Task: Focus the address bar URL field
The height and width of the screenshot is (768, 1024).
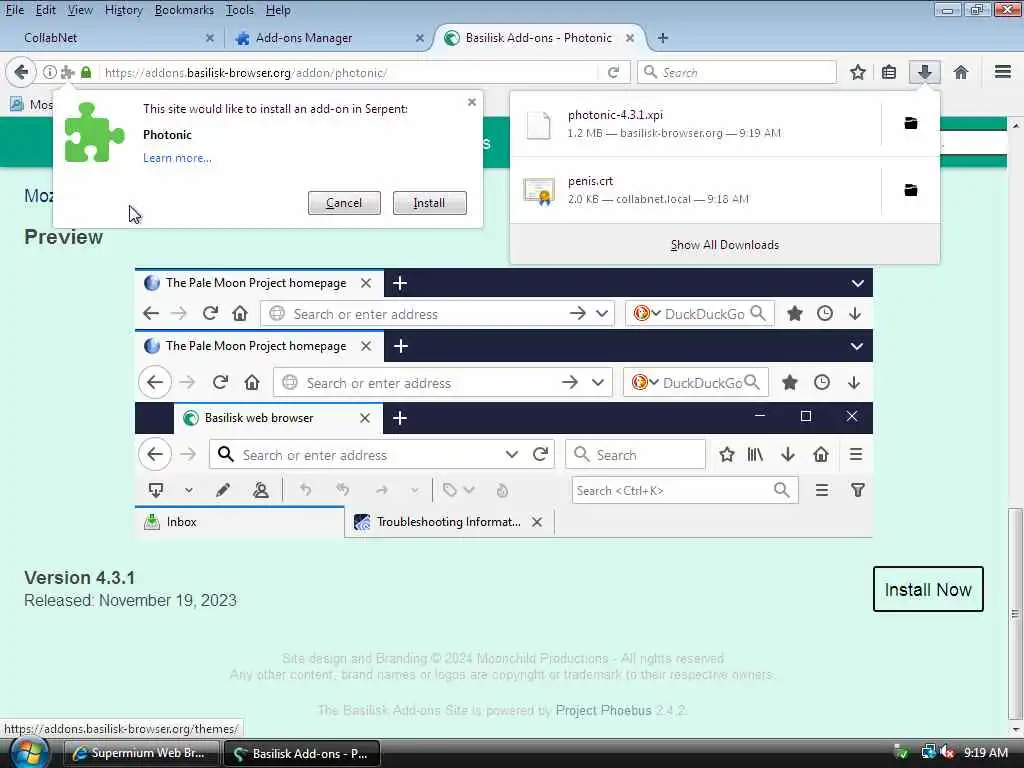Action: (349, 72)
